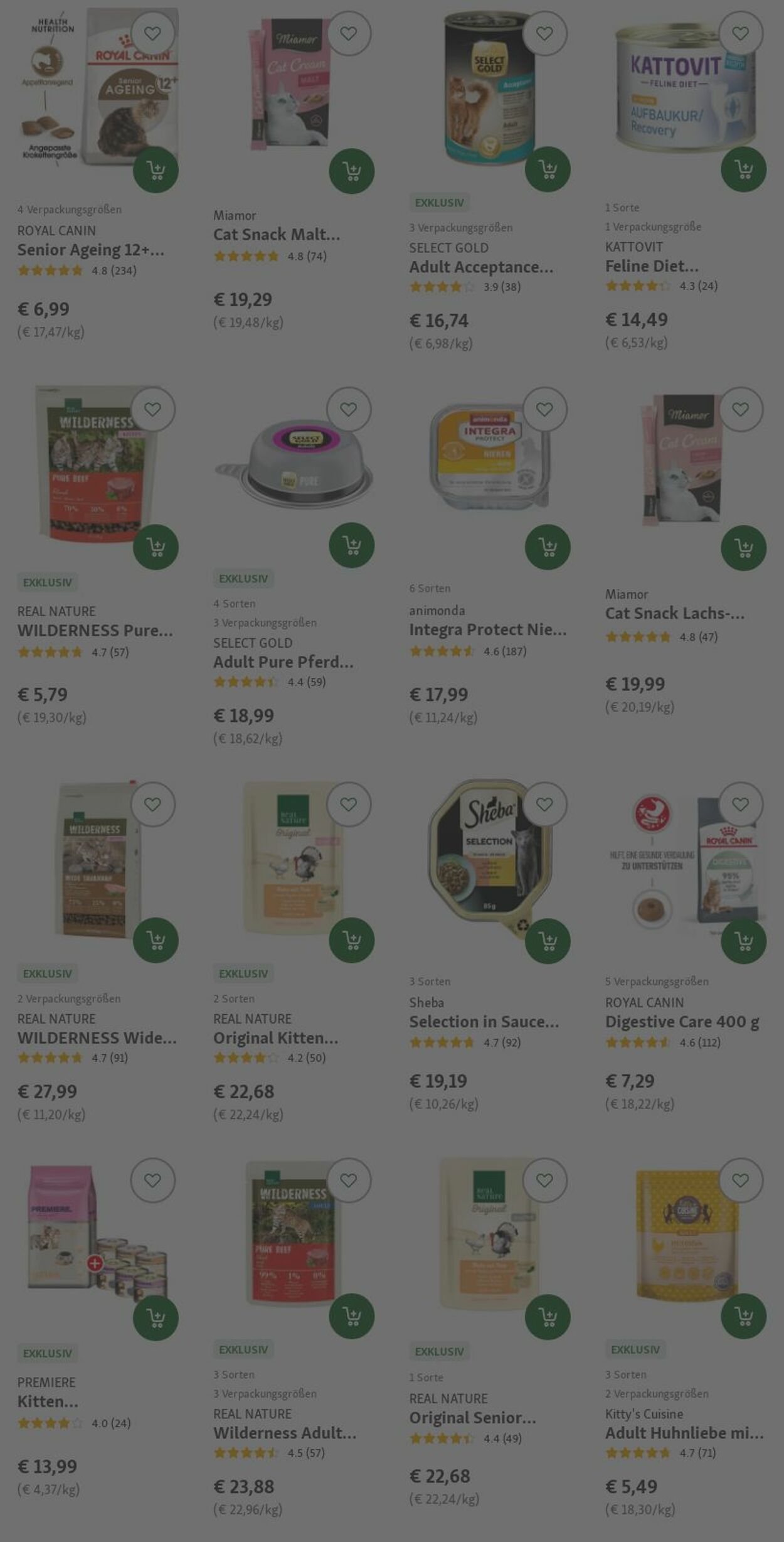784x1542 pixels.
Task: Add animonda Integra Protect to cart
Action: coord(548,547)
